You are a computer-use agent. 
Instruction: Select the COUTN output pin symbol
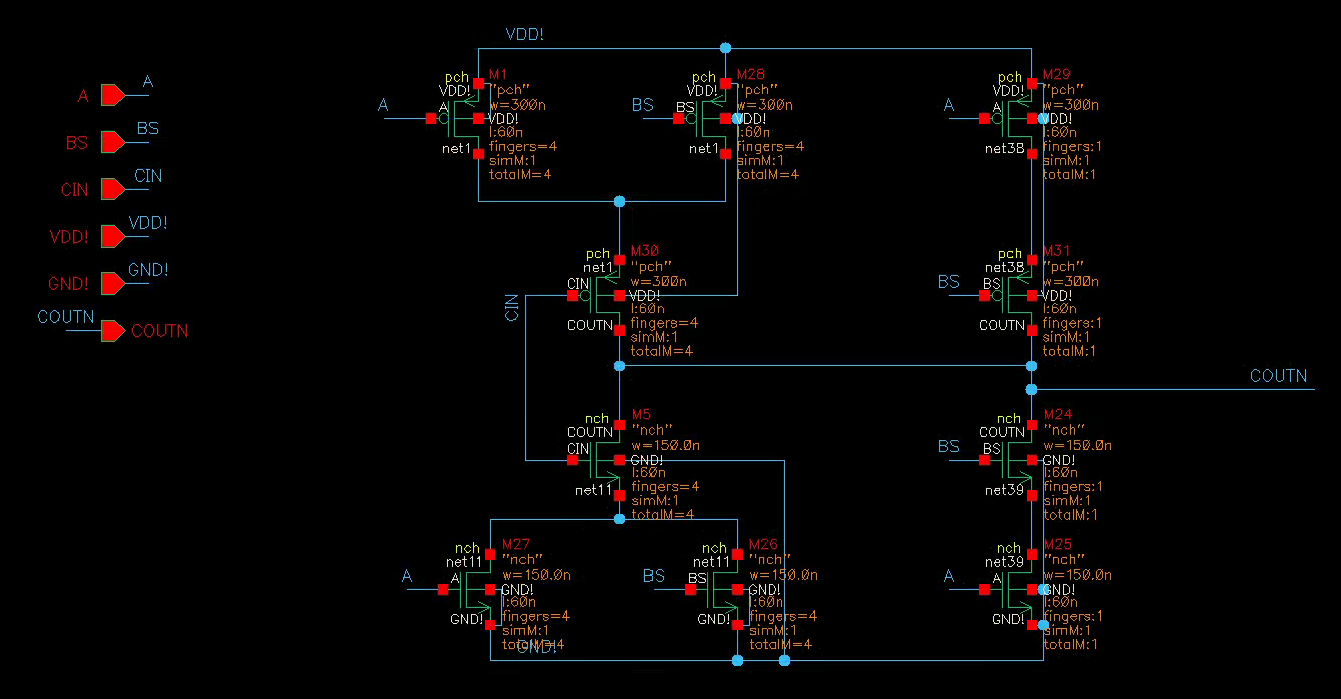[112, 330]
